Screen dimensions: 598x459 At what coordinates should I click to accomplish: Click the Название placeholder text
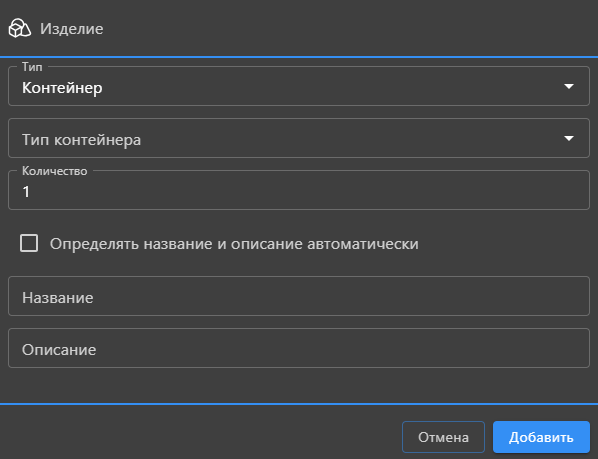(58, 298)
